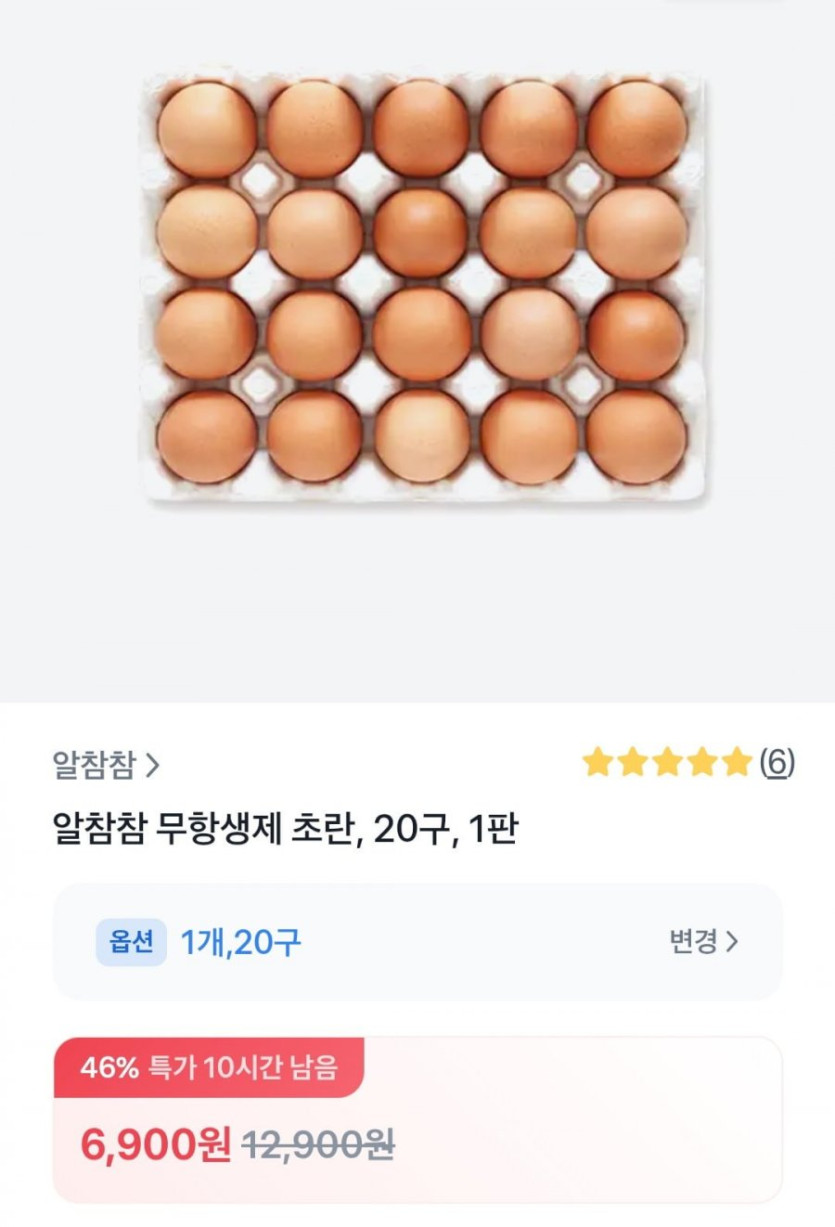Click the crossed-out 12,900원 original price
This screenshot has width=835, height=1227.
click(x=318, y=1144)
